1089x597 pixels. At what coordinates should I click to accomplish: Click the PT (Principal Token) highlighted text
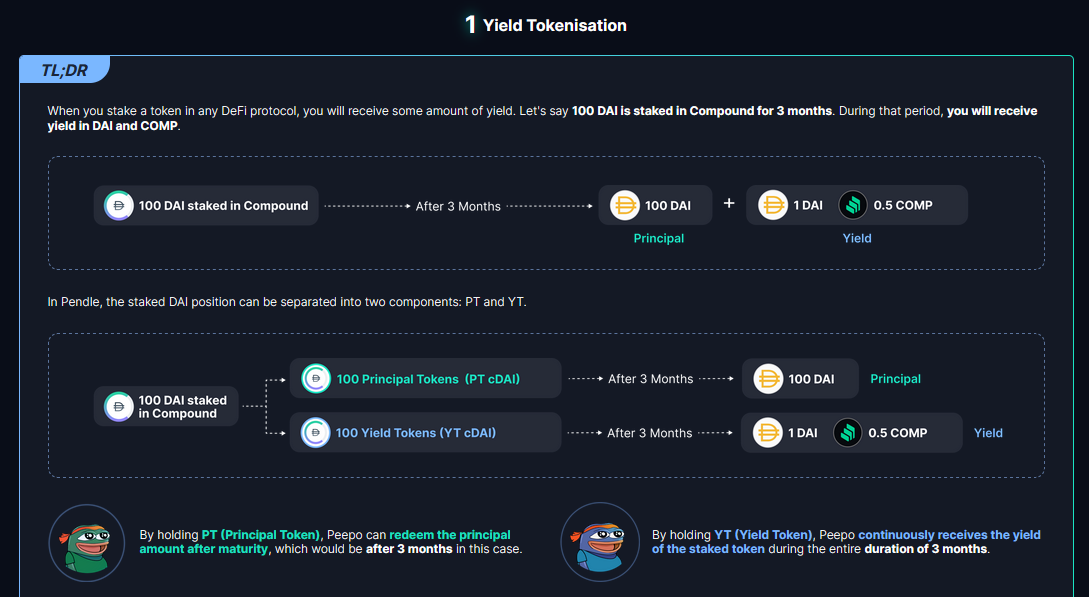pos(260,535)
